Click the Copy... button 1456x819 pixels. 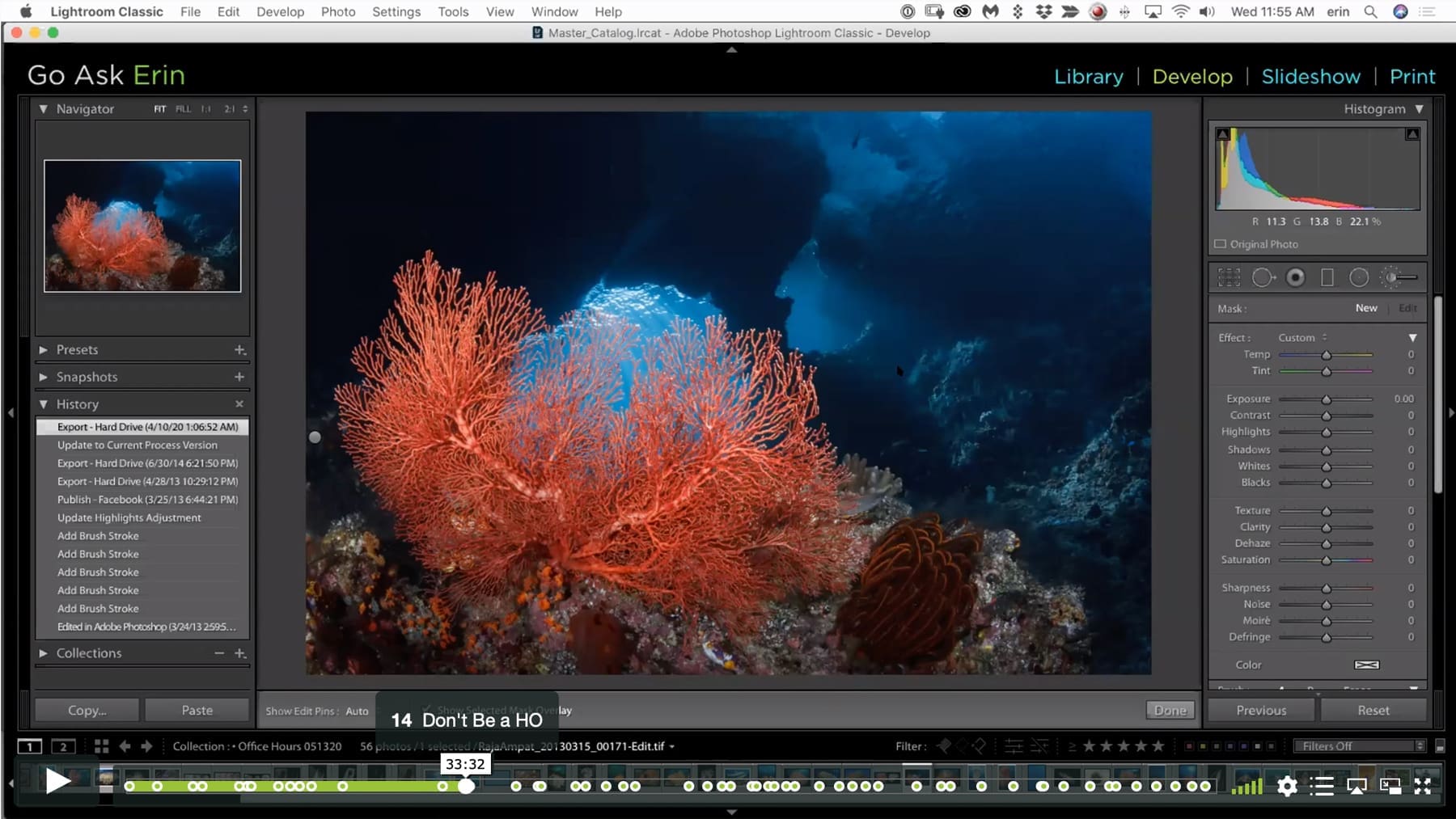click(x=87, y=710)
